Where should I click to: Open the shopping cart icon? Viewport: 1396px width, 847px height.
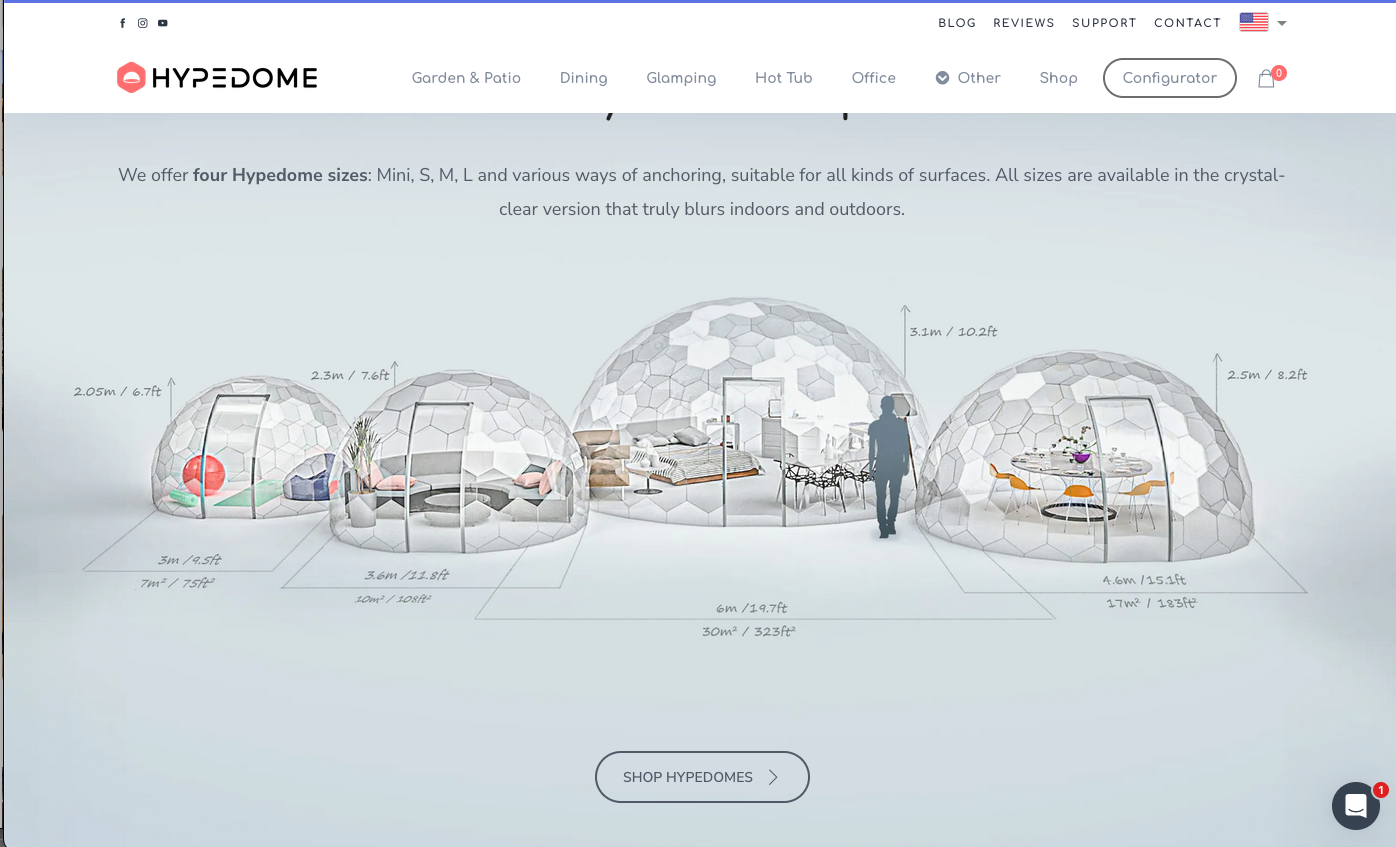click(1266, 79)
